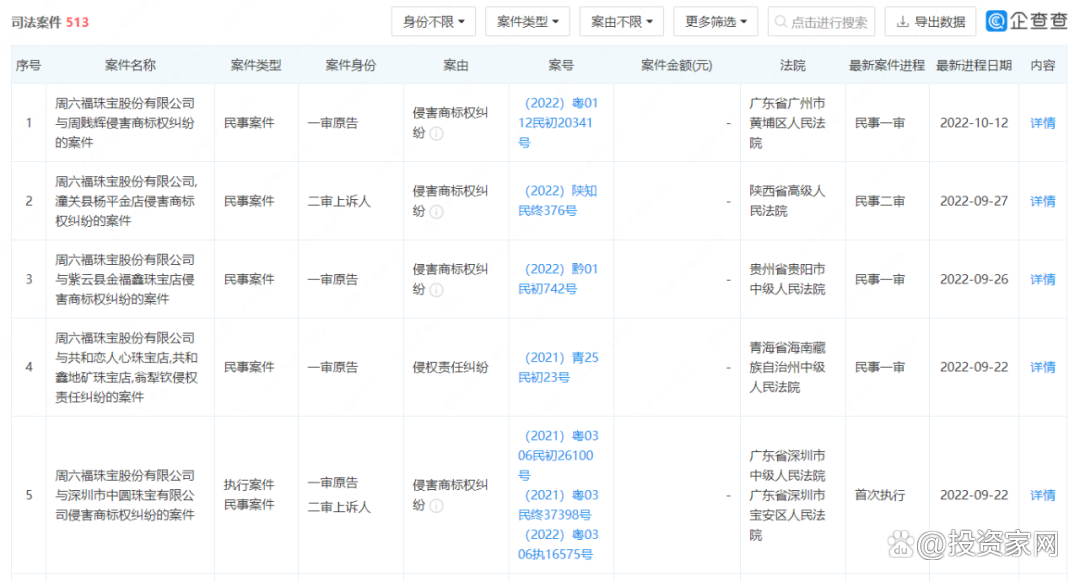Click the 法院 column header

point(792,65)
